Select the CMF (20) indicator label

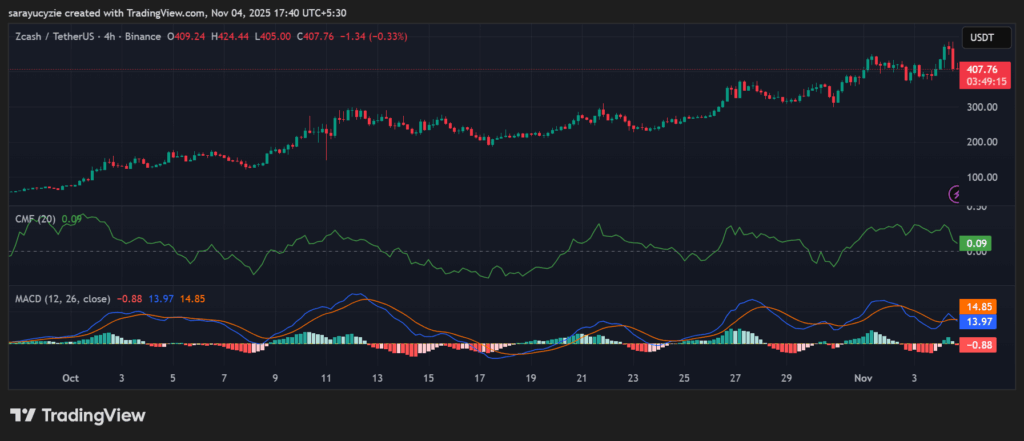(35, 218)
